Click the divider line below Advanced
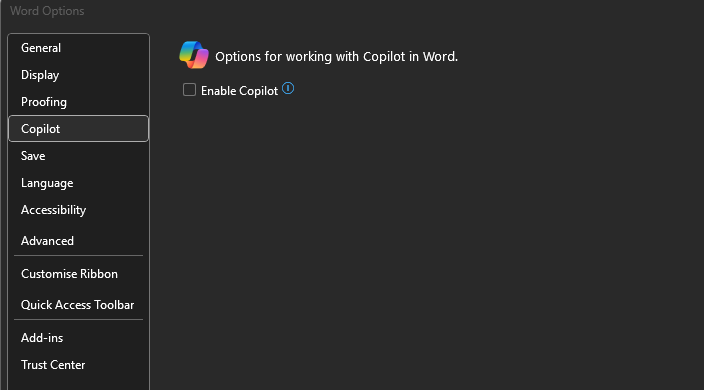Image resolution: width=704 pixels, height=390 pixels. 79,256
